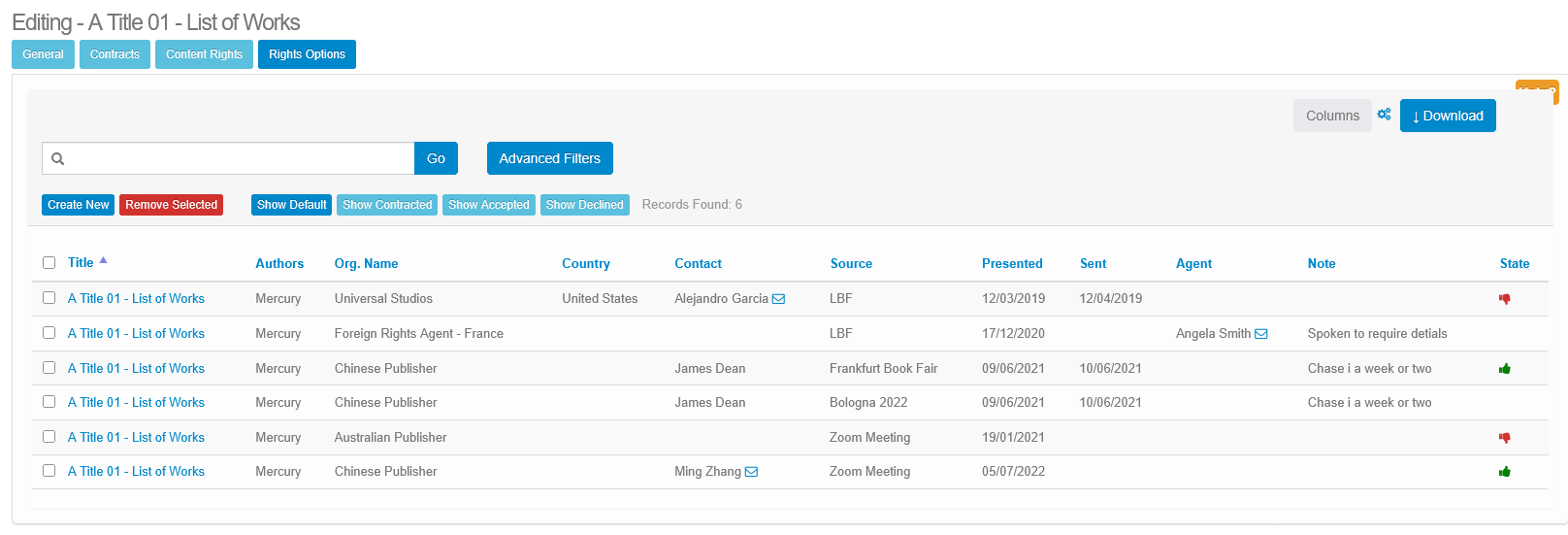Screen dimensions: 1568x535
Task: Sort by the Presented column header
Action: click(1012, 263)
